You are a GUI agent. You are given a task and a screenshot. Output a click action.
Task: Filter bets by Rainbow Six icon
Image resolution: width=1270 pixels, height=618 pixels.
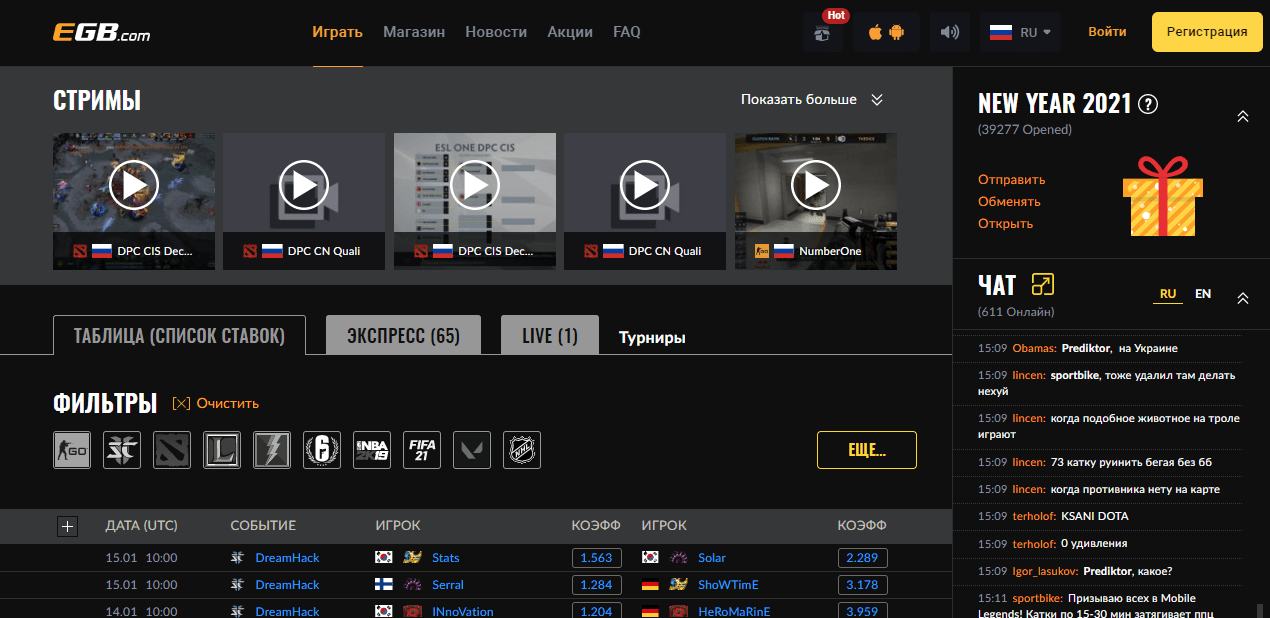[322, 450]
